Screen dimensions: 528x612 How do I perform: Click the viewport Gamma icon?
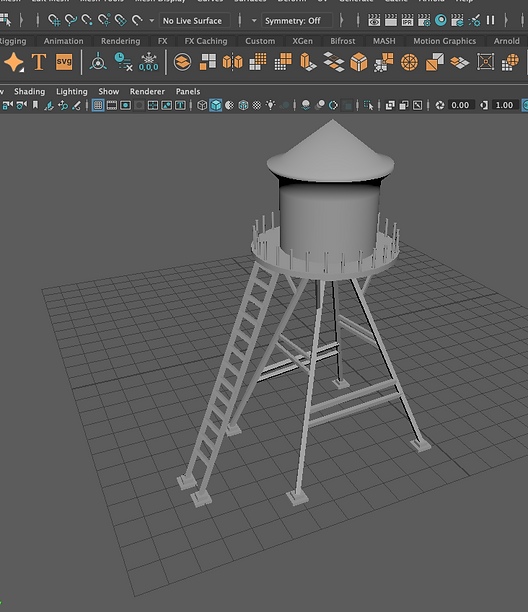point(484,105)
